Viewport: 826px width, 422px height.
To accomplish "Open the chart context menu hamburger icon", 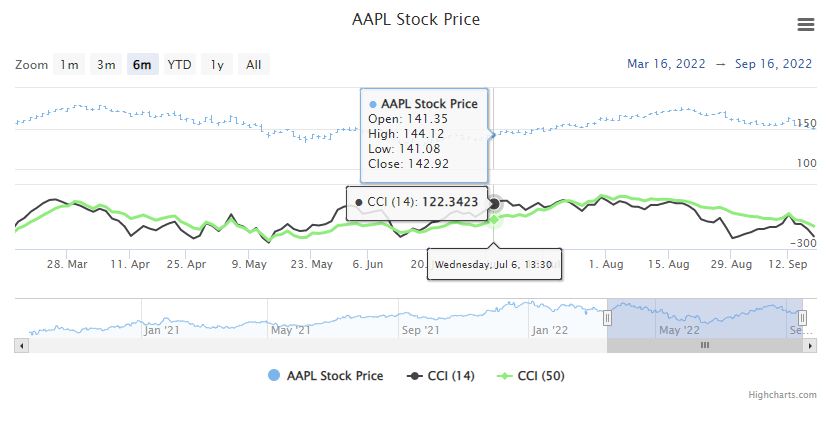I will point(805,25).
